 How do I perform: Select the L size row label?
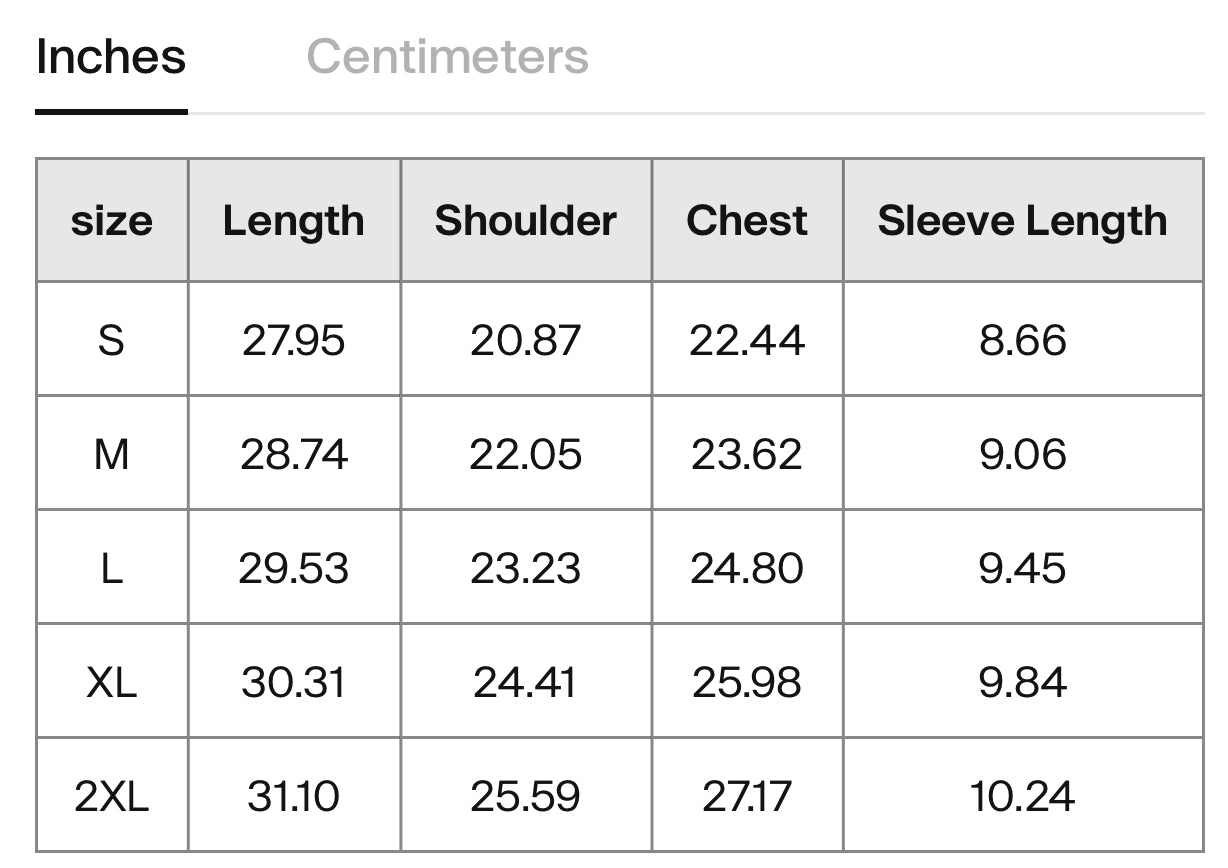point(112,567)
